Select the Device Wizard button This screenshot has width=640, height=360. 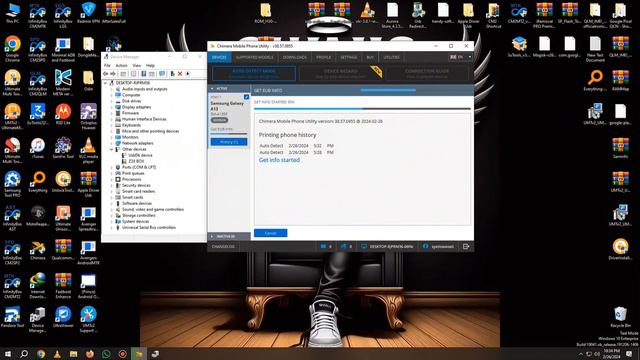(x=340, y=73)
